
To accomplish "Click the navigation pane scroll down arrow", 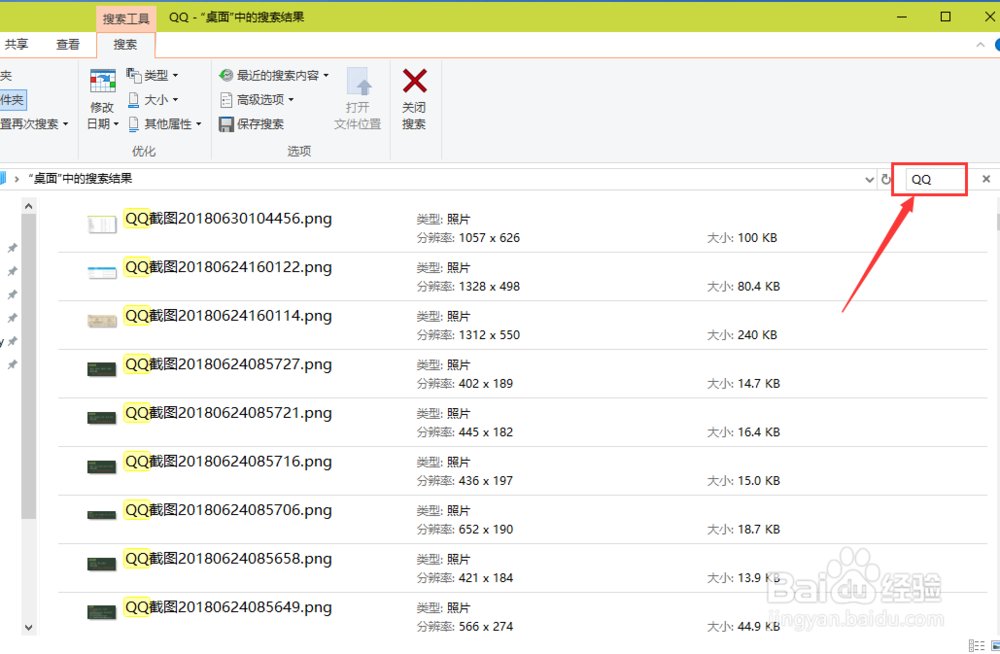I will tap(28, 627).
